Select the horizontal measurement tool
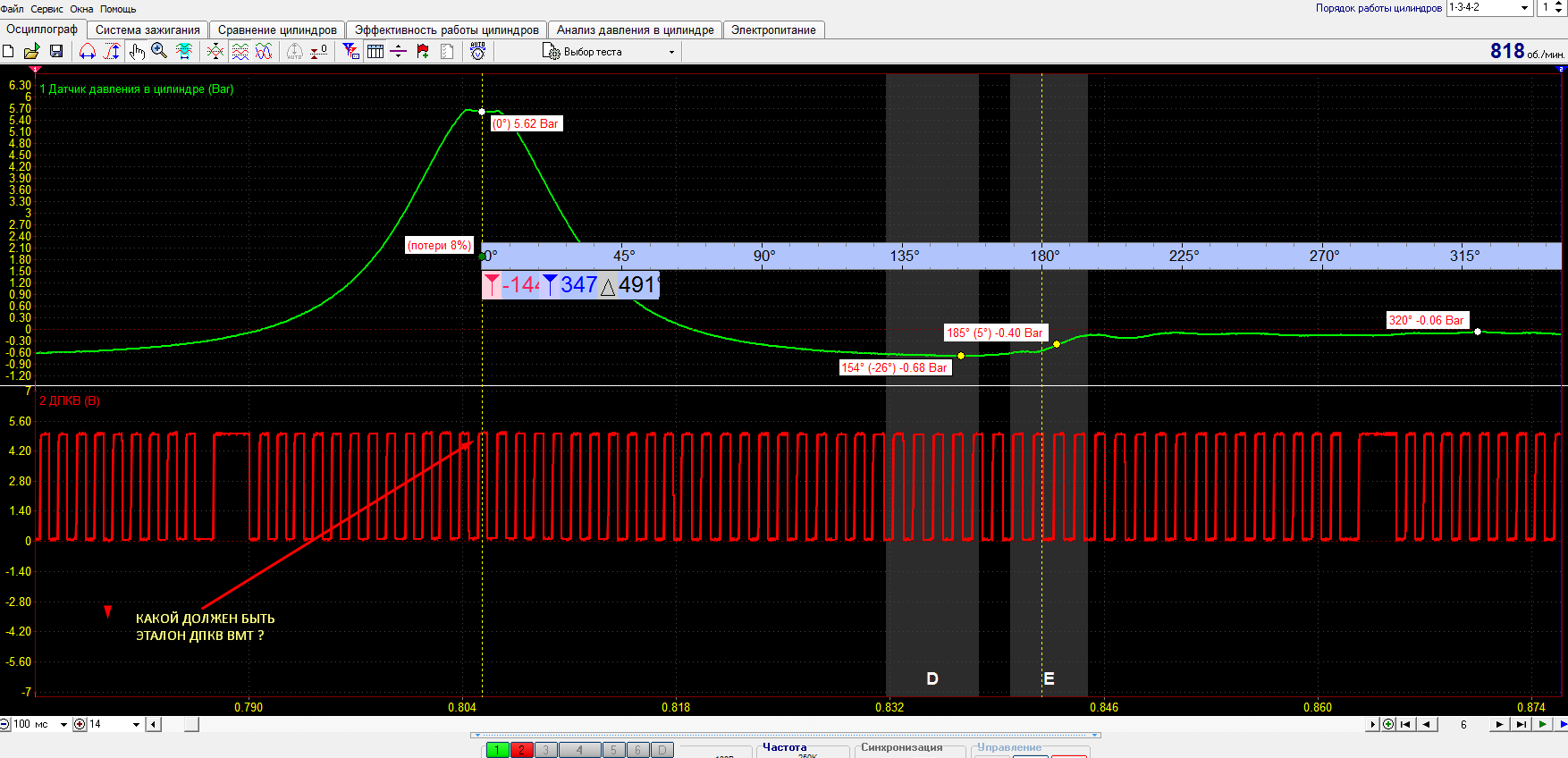Image resolution: width=1568 pixels, height=758 pixels. (x=88, y=51)
